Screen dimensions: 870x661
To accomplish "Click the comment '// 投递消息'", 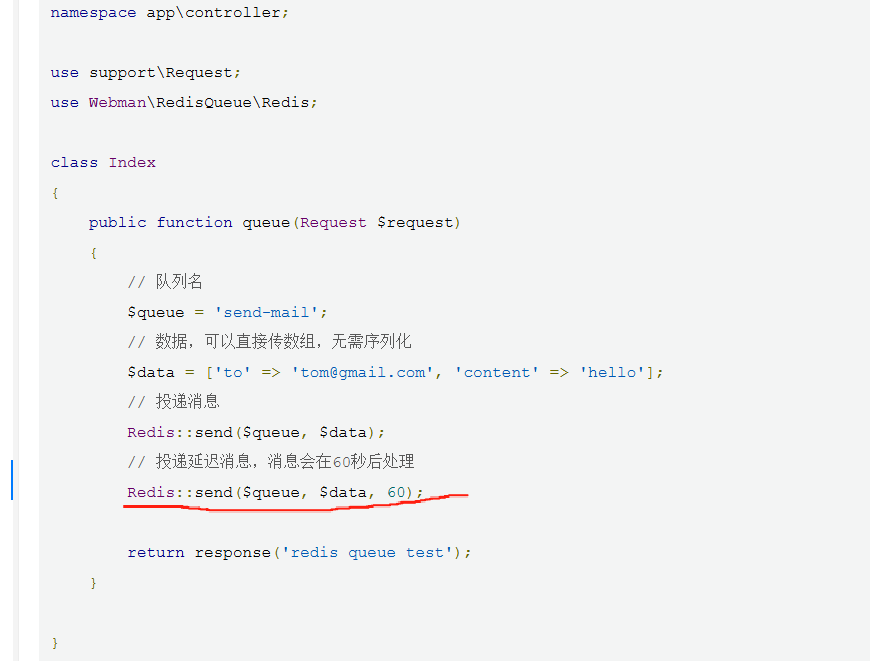I will coord(174,401).
